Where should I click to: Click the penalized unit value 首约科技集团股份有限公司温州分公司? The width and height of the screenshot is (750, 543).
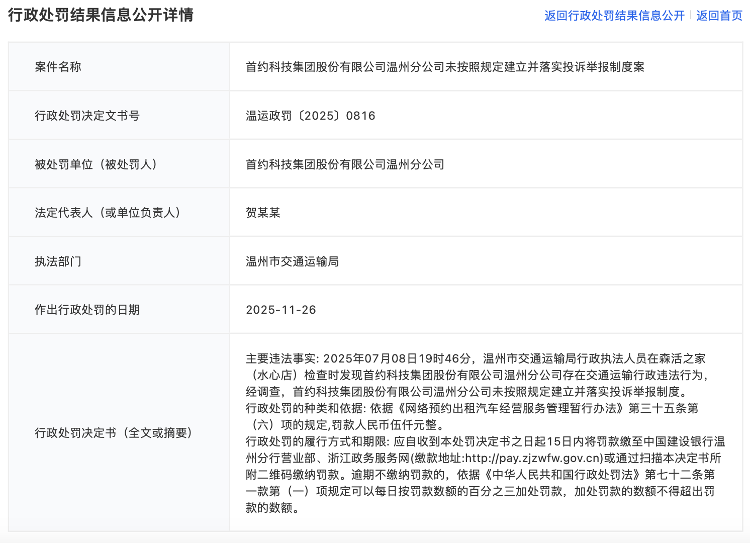tap(345, 164)
